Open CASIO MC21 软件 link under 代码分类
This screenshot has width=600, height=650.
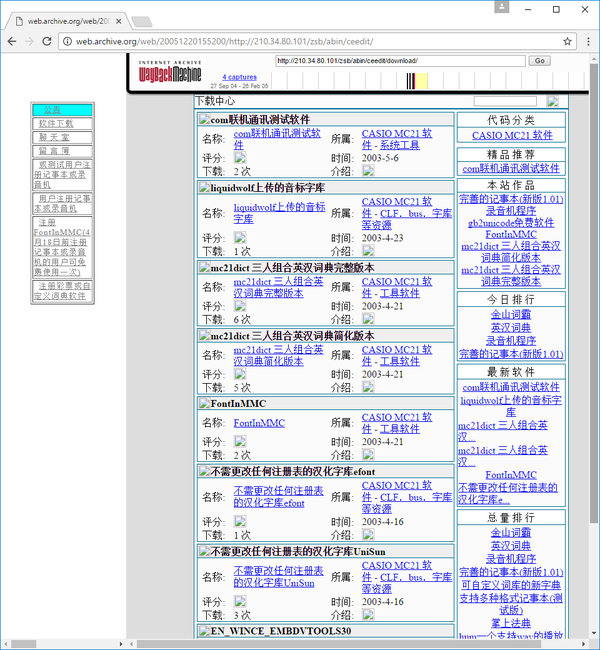click(512, 136)
